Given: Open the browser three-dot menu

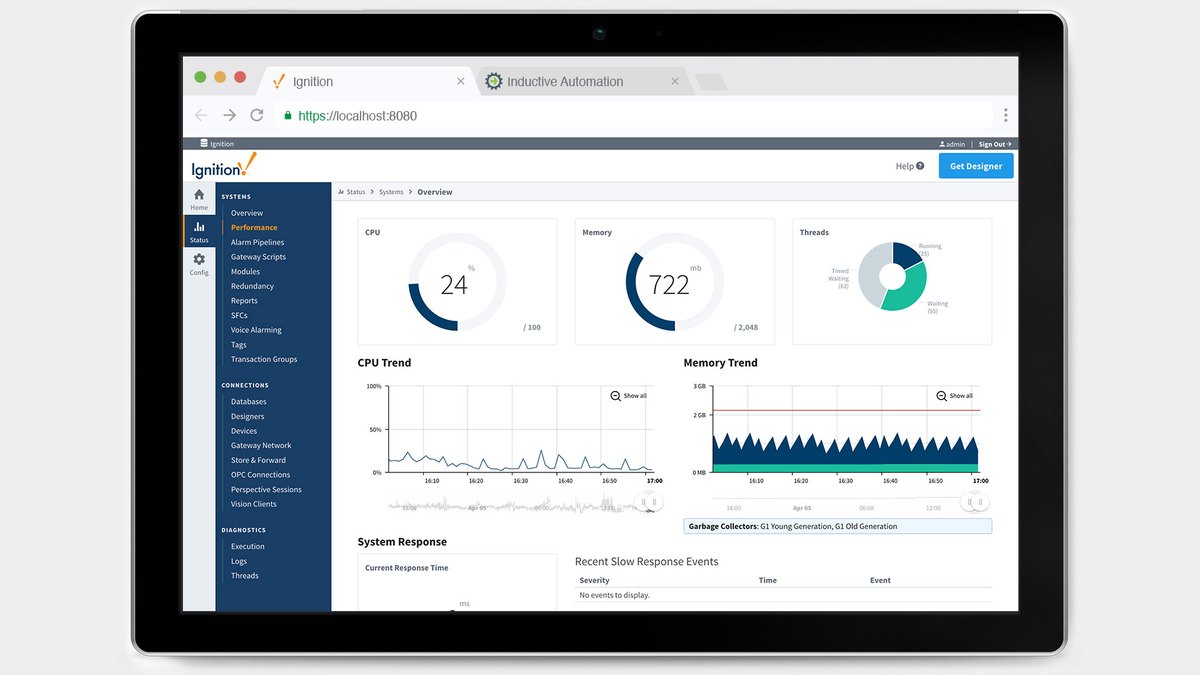Looking at the screenshot, I should (1005, 116).
